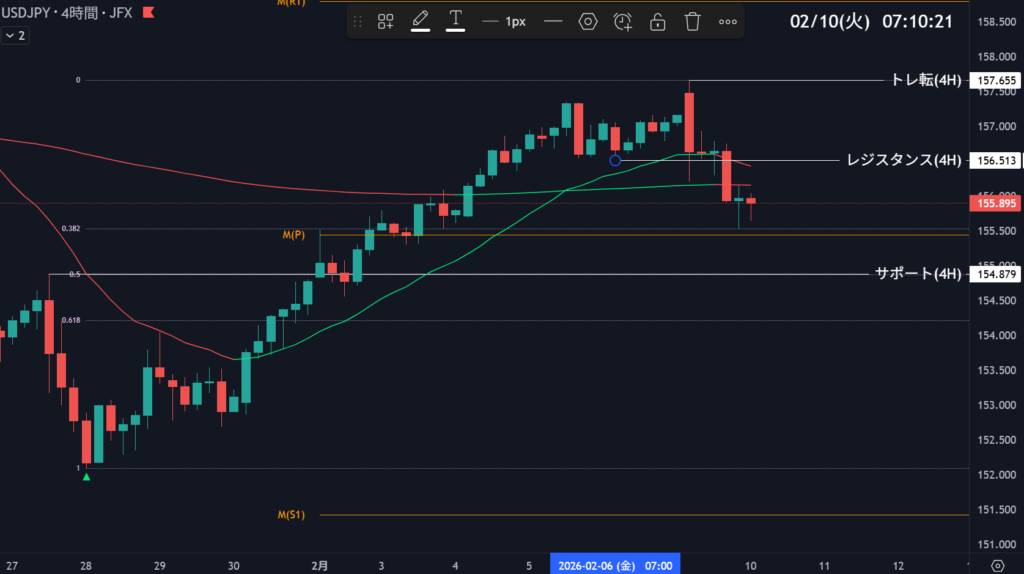Open the drawing templates icon in floating toolbar

coord(385,22)
